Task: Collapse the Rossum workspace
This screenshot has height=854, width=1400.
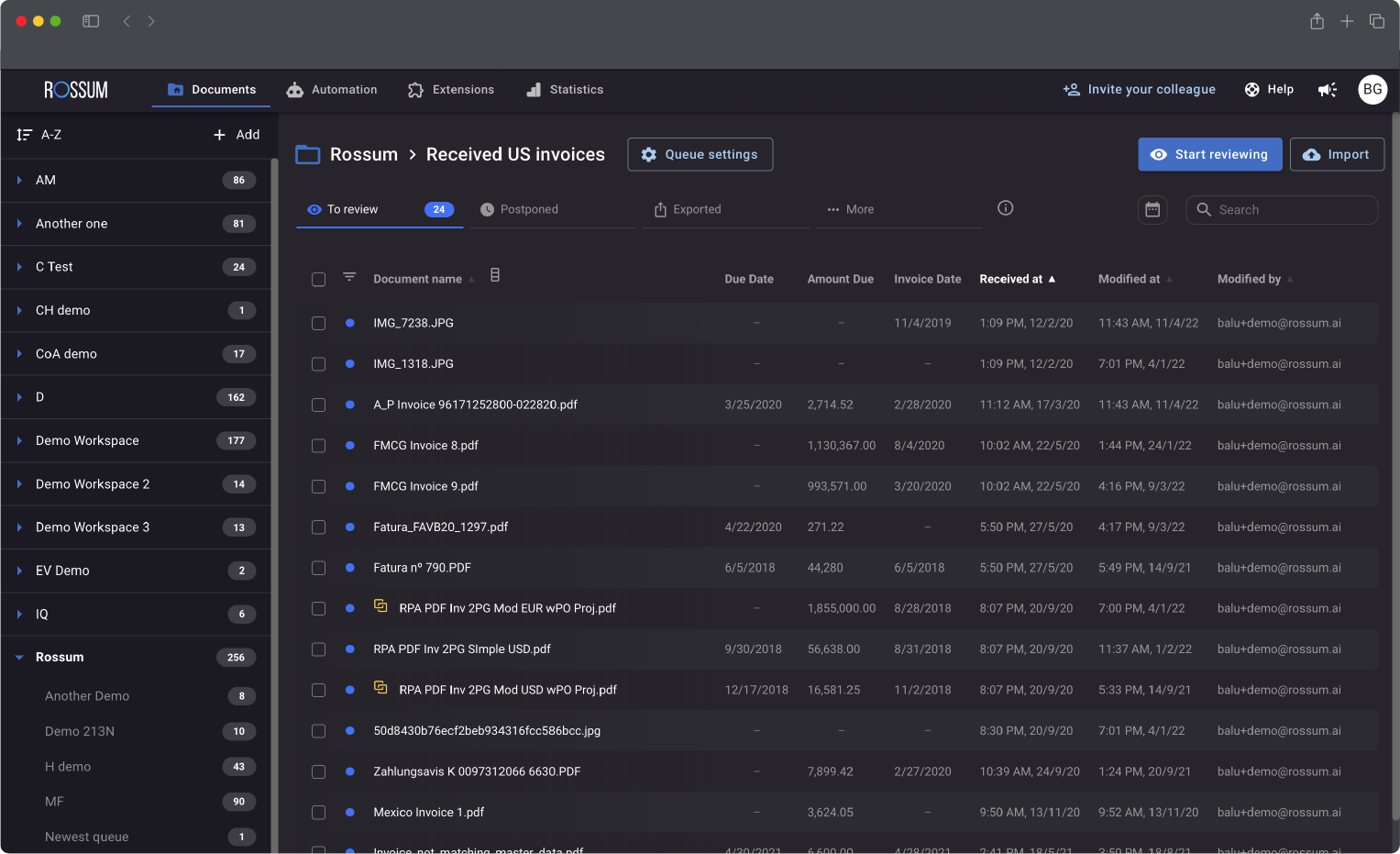Action: 19,658
